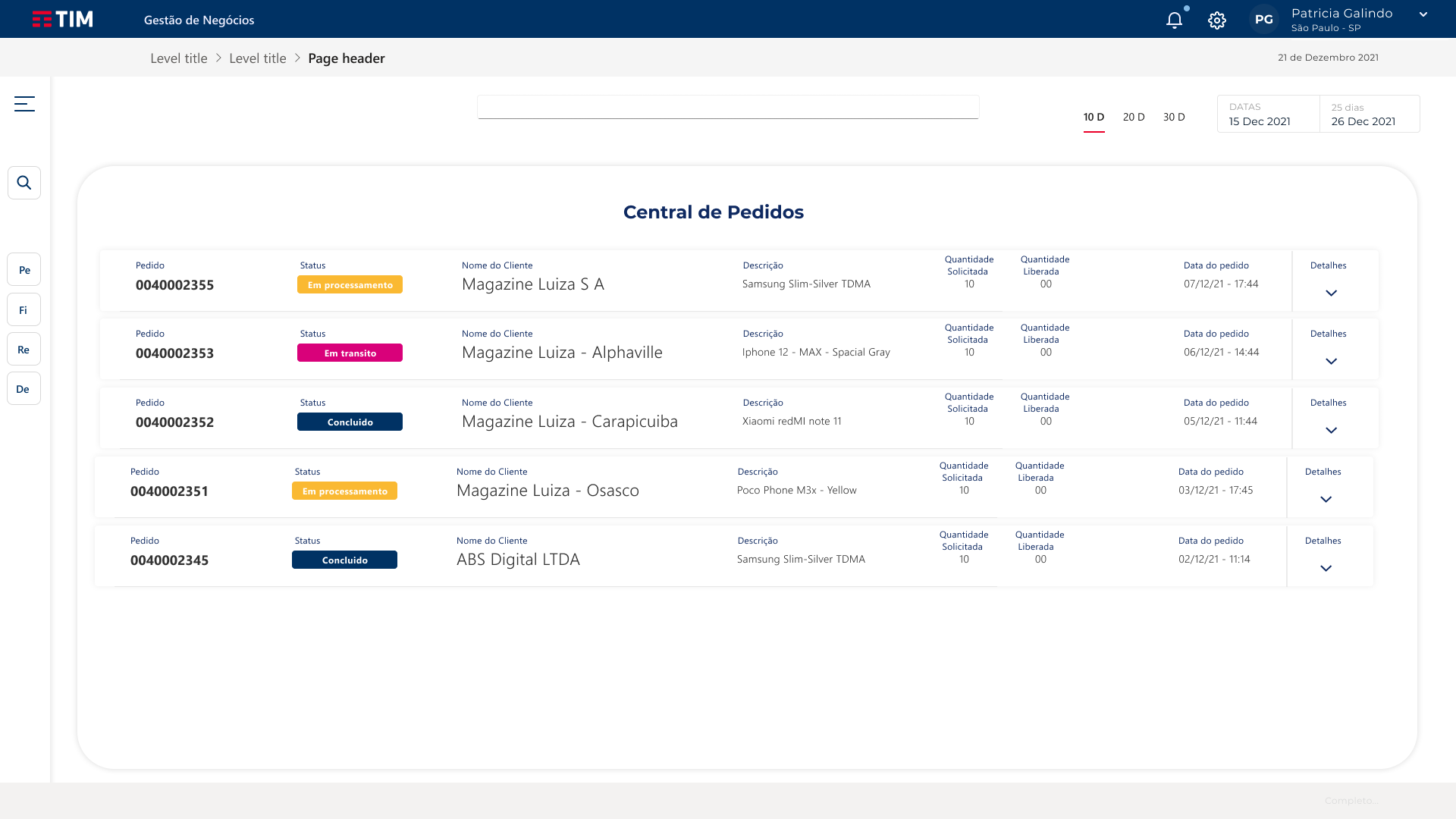Expand details for order 0040002355
Screen dimensions: 1456x819
tap(1331, 293)
